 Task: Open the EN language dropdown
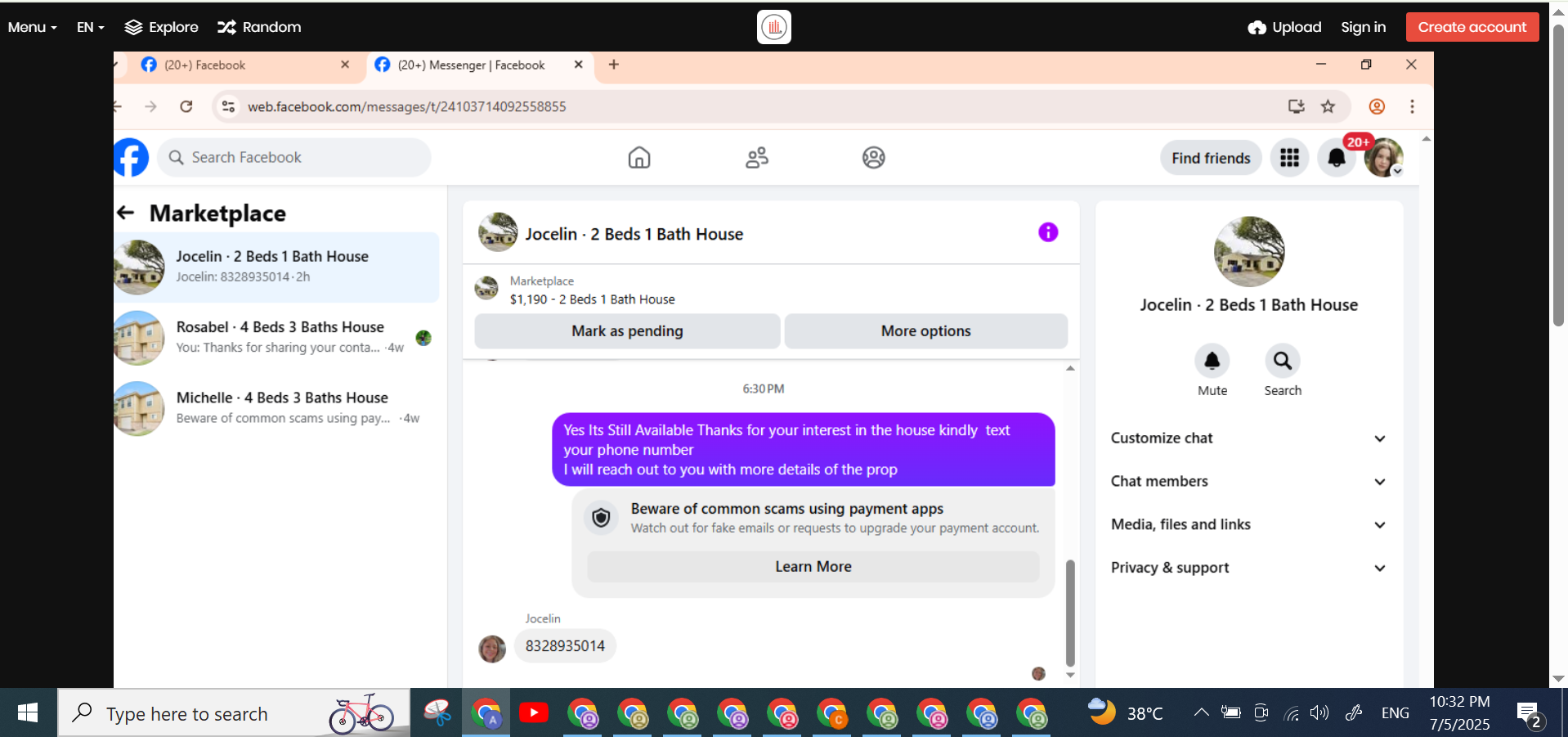pyautogui.click(x=90, y=27)
